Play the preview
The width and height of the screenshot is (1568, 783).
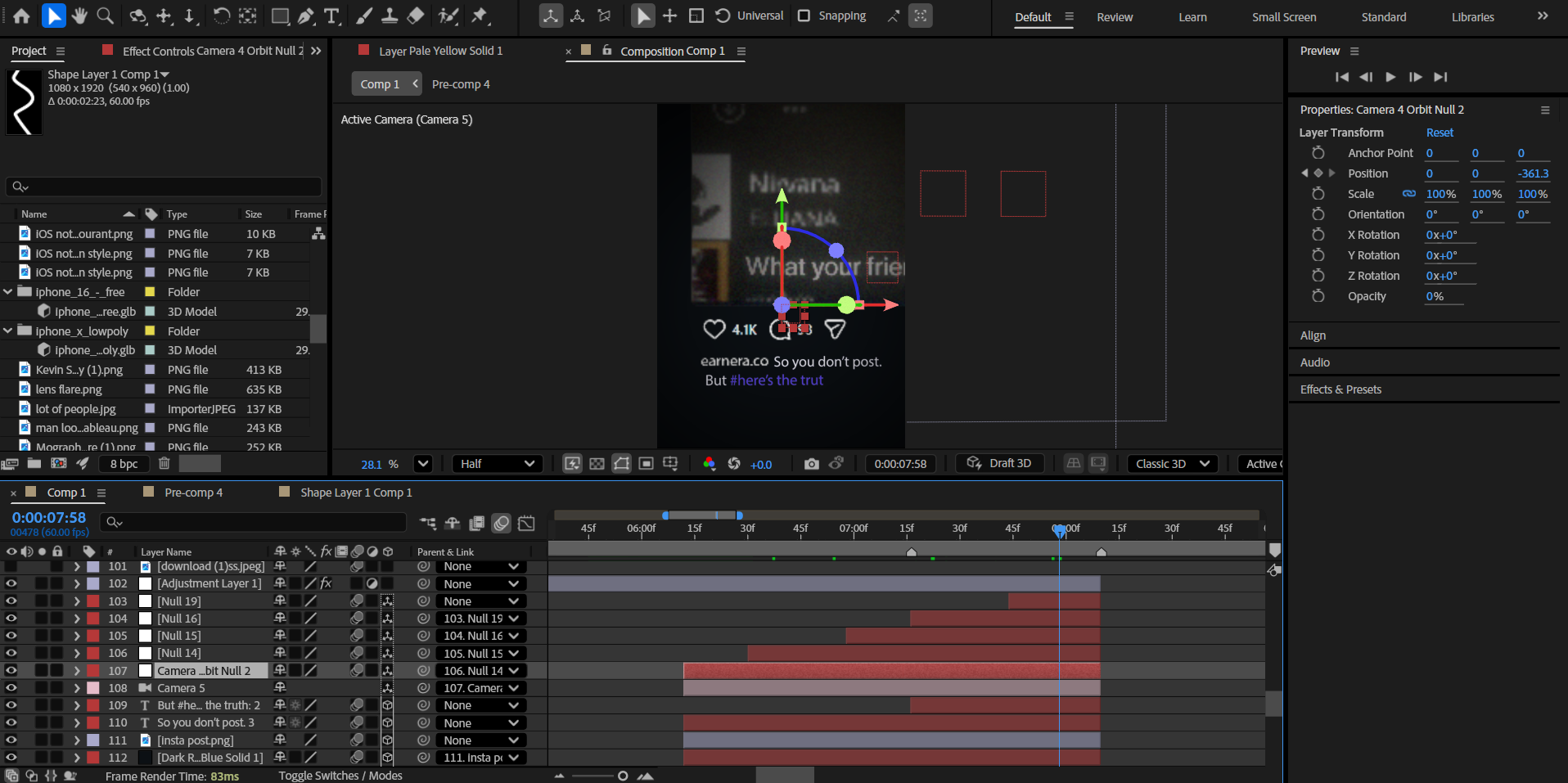(1390, 77)
